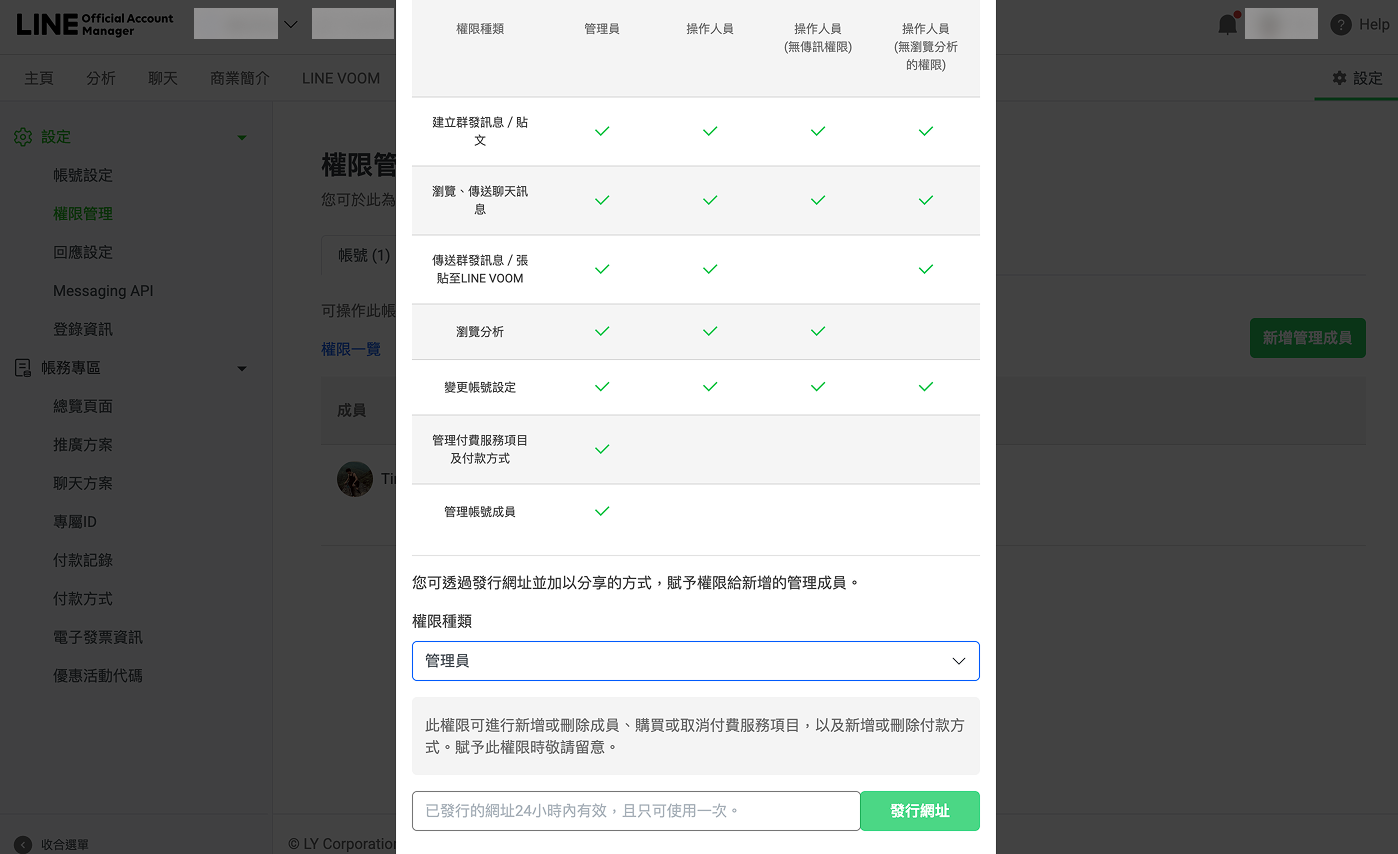Open the LINE VOOM tab

click(341, 78)
